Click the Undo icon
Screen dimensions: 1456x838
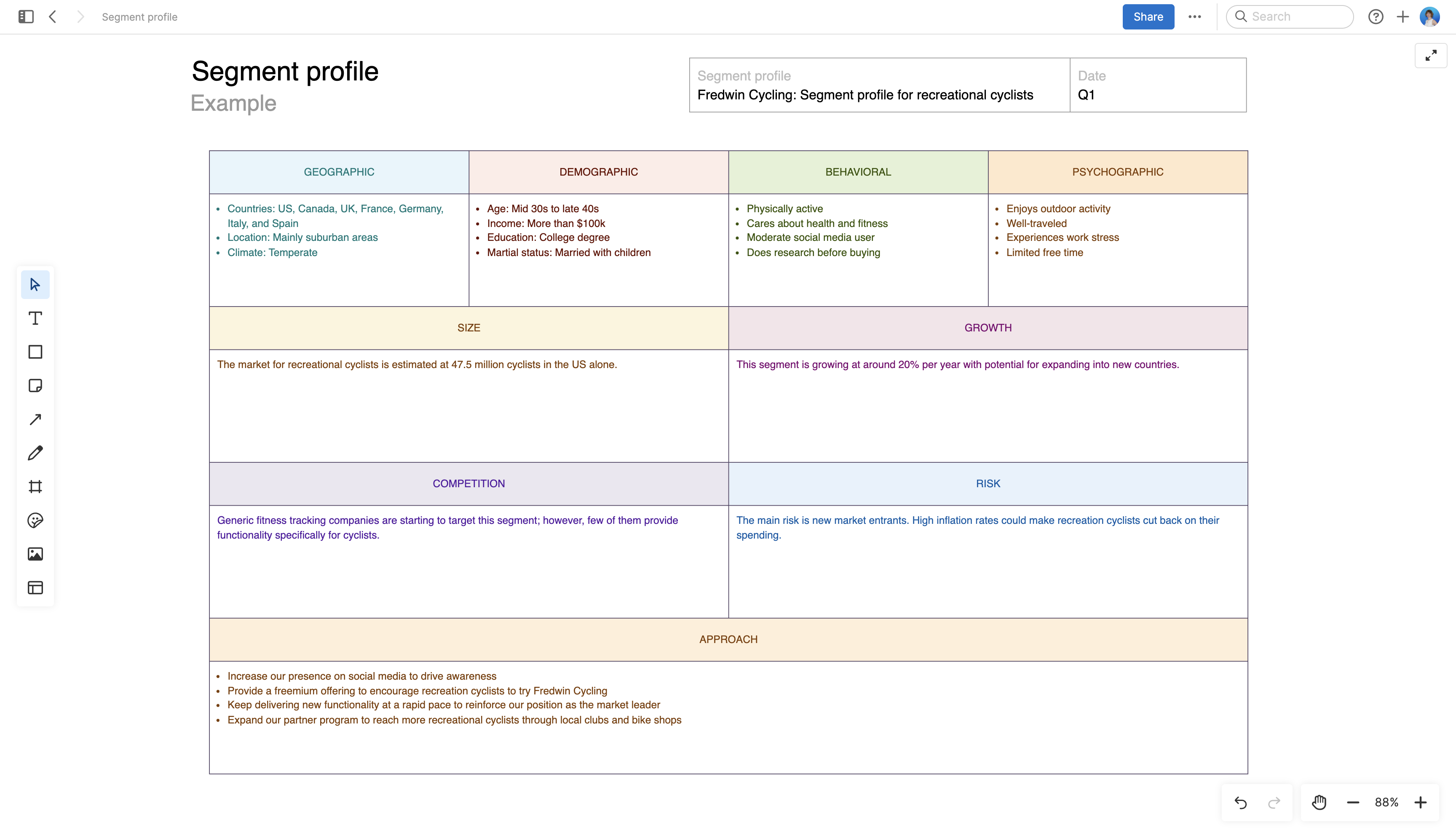pyautogui.click(x=1241, y=802)
